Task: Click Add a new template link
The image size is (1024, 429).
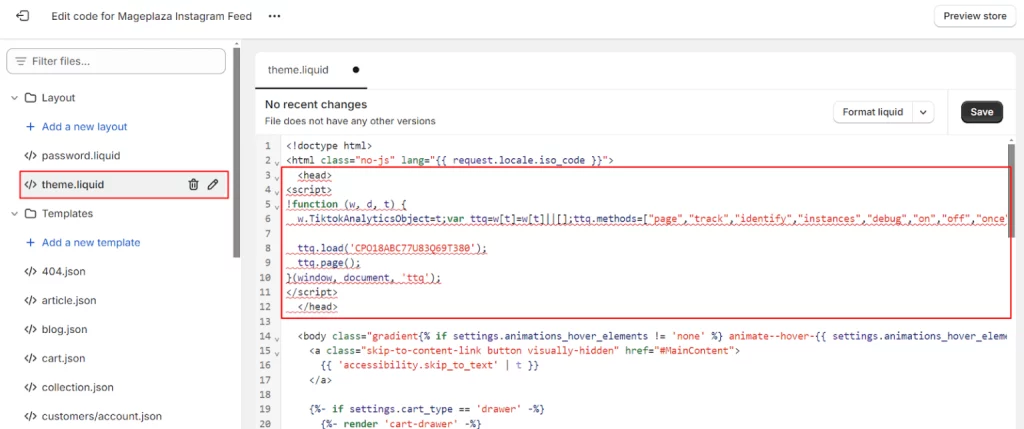Action: pos(91,242)
